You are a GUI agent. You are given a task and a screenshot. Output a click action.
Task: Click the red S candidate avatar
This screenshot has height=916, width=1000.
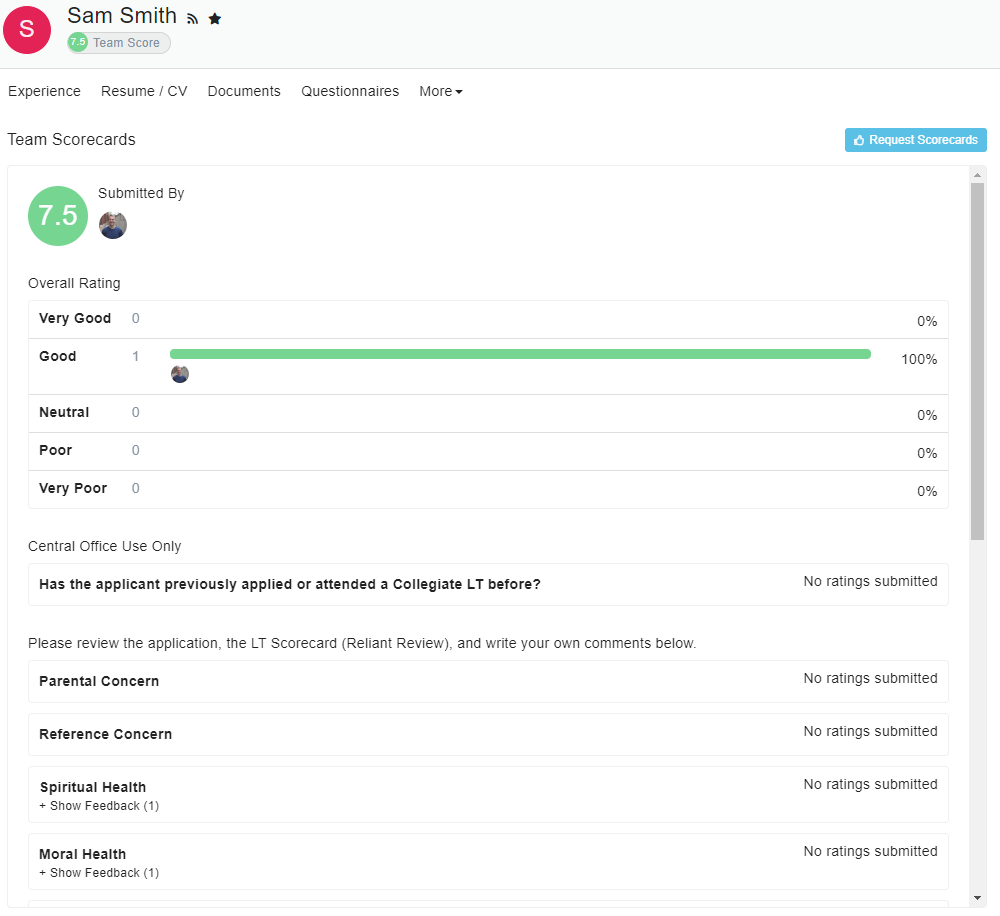point(27,29)
